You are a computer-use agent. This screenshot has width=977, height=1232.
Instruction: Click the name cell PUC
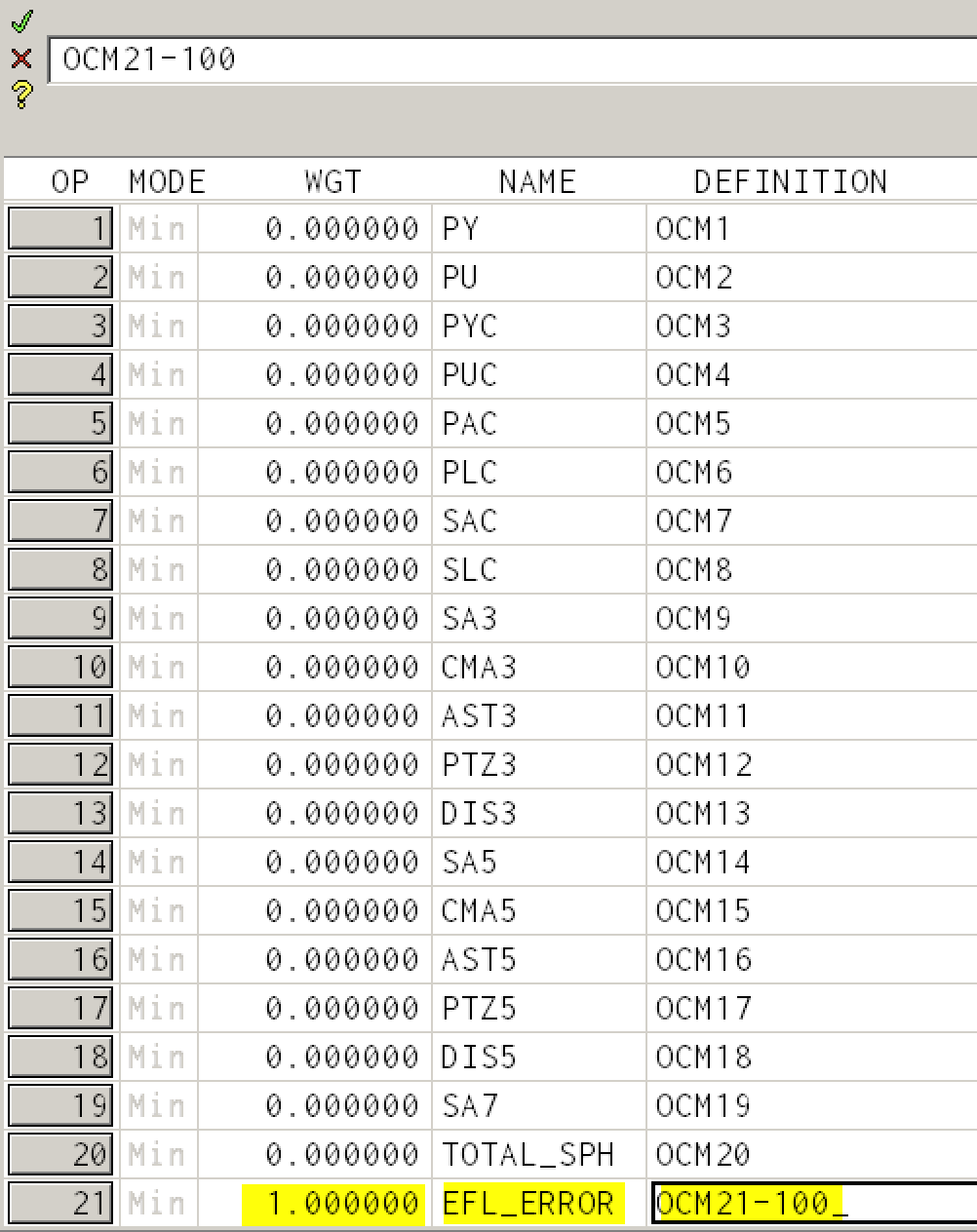(539, 374)
